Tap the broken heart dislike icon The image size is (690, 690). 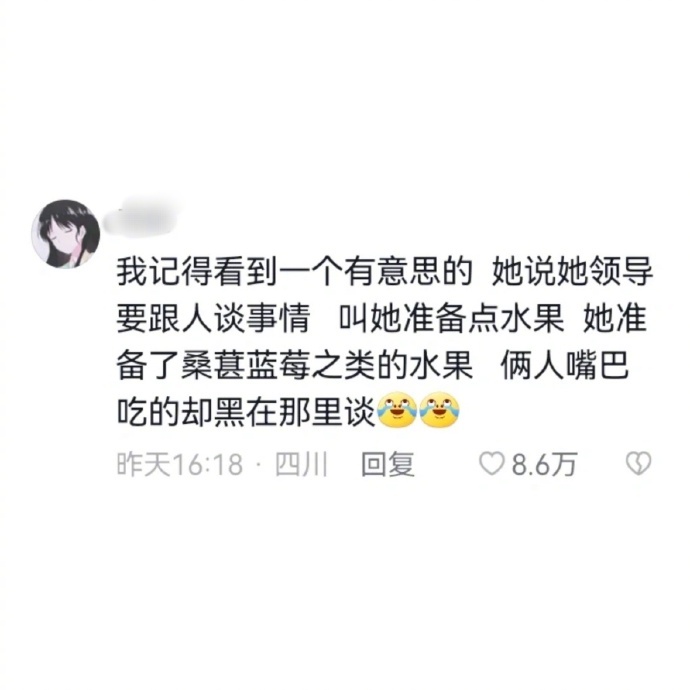tap(638, 463)
